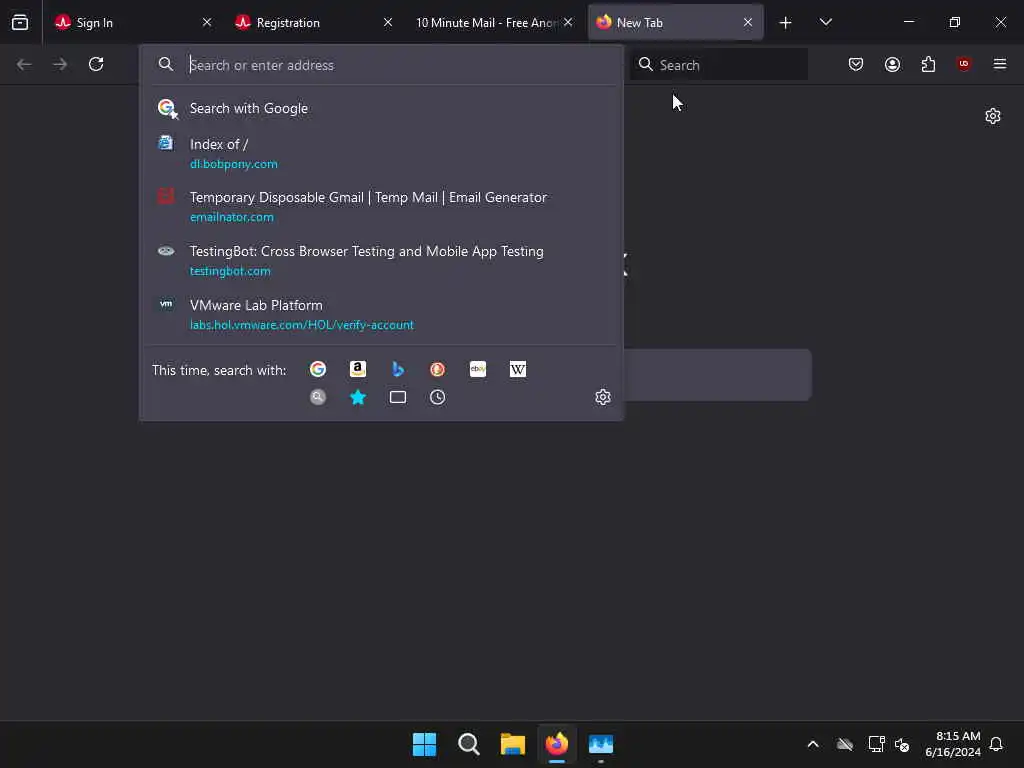The height and width of the screenshot is (768, 1024).
Task: Search this time with eBay
Action: (478, 370)
